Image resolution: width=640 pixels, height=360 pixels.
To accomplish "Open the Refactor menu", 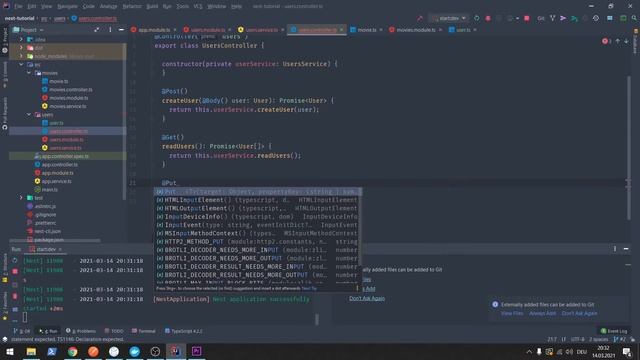I will pyautogui.click(x=132, y=7).
